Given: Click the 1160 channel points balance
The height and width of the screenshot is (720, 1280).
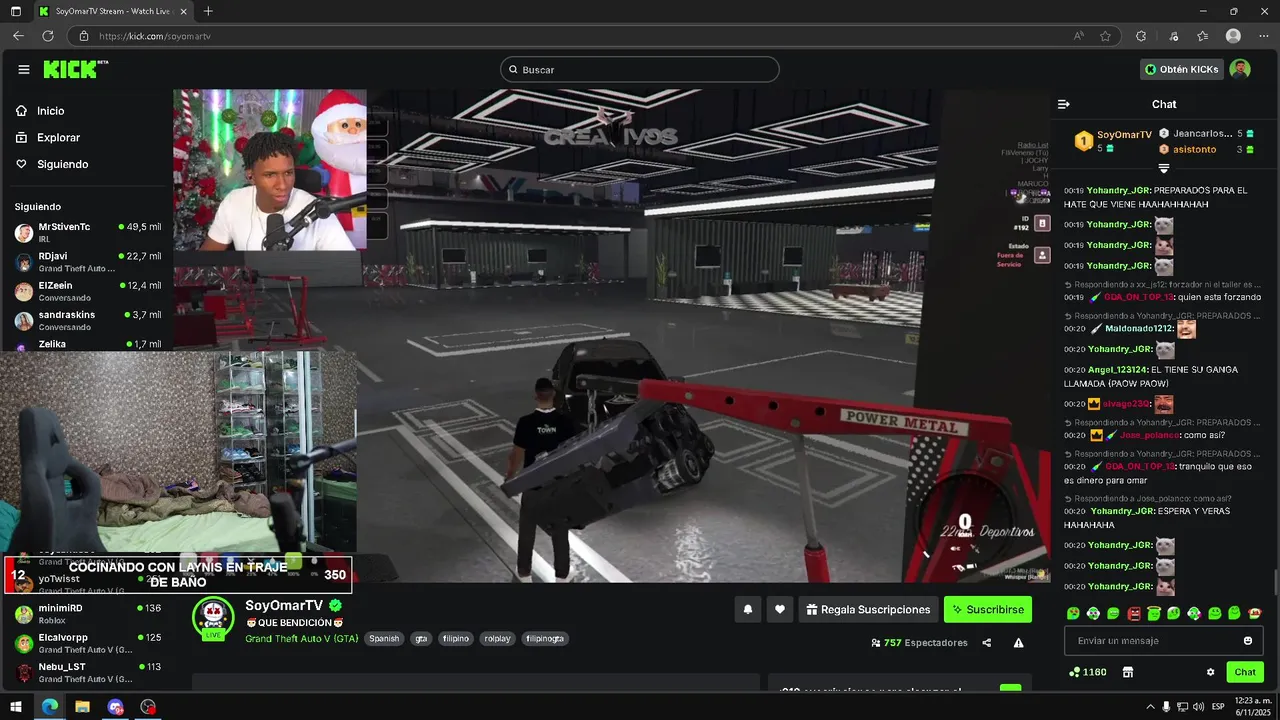Looking at the screenshot, I should click(x=1088, y=672).
